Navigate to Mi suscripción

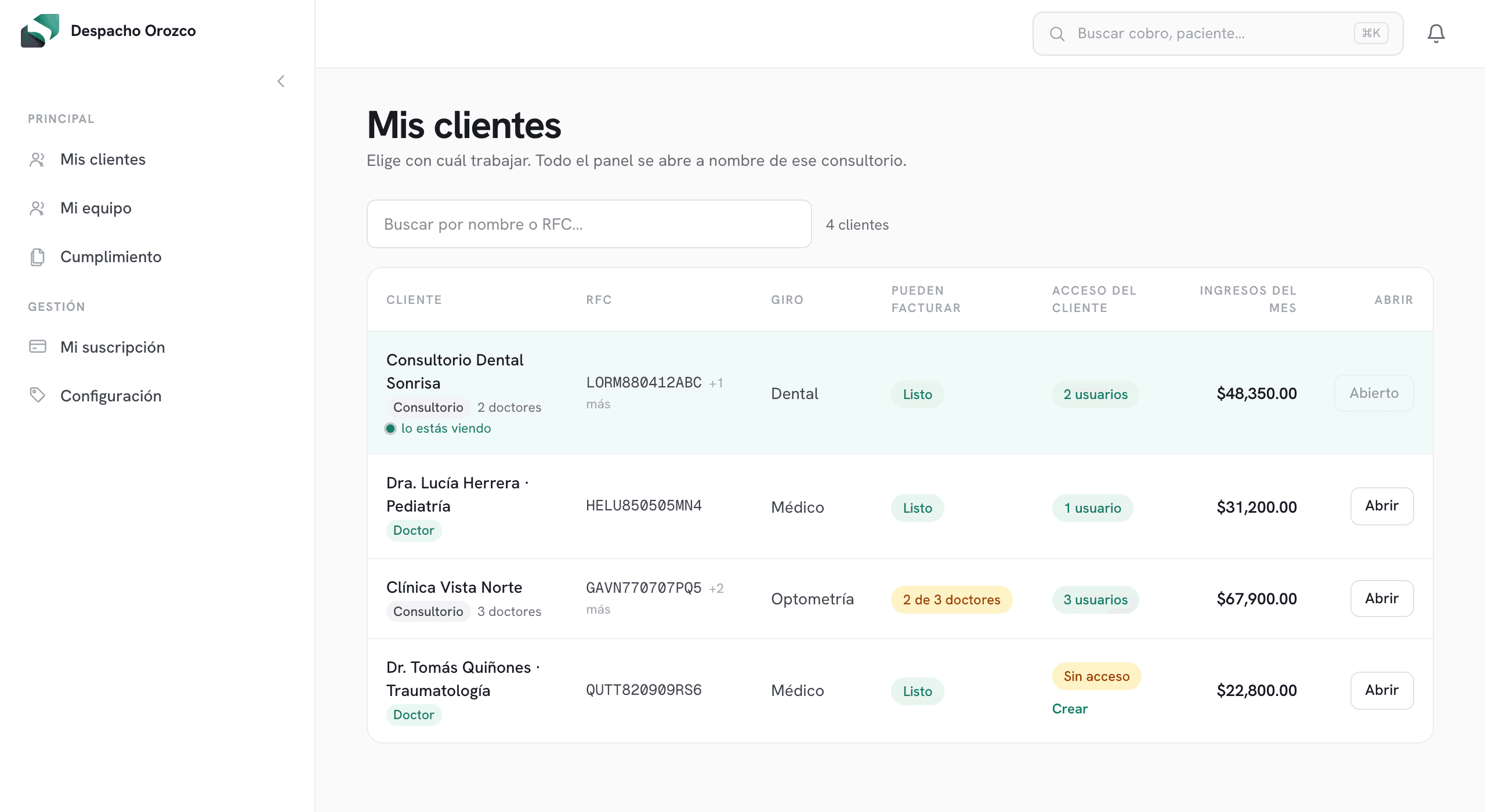coord(113,347)
